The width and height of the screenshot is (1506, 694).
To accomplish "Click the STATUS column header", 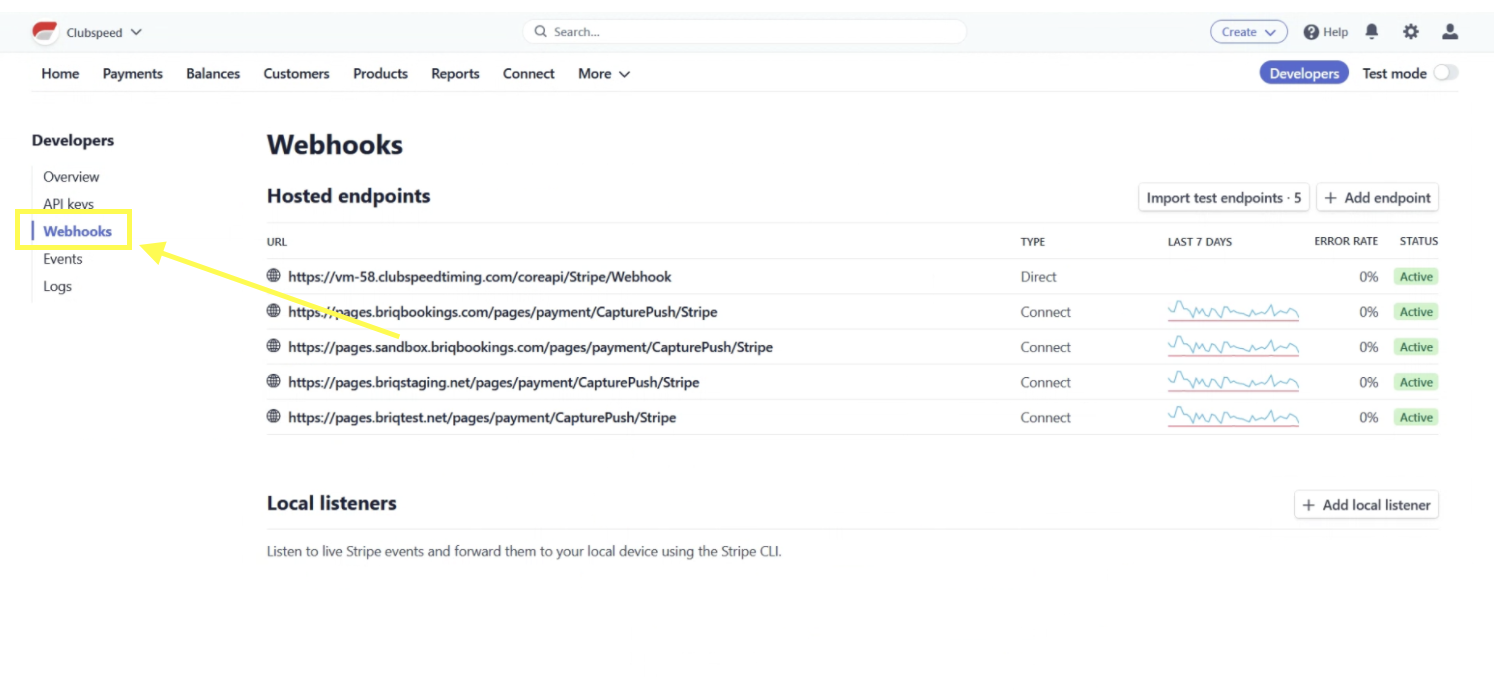I will [x=1419, y=242].
